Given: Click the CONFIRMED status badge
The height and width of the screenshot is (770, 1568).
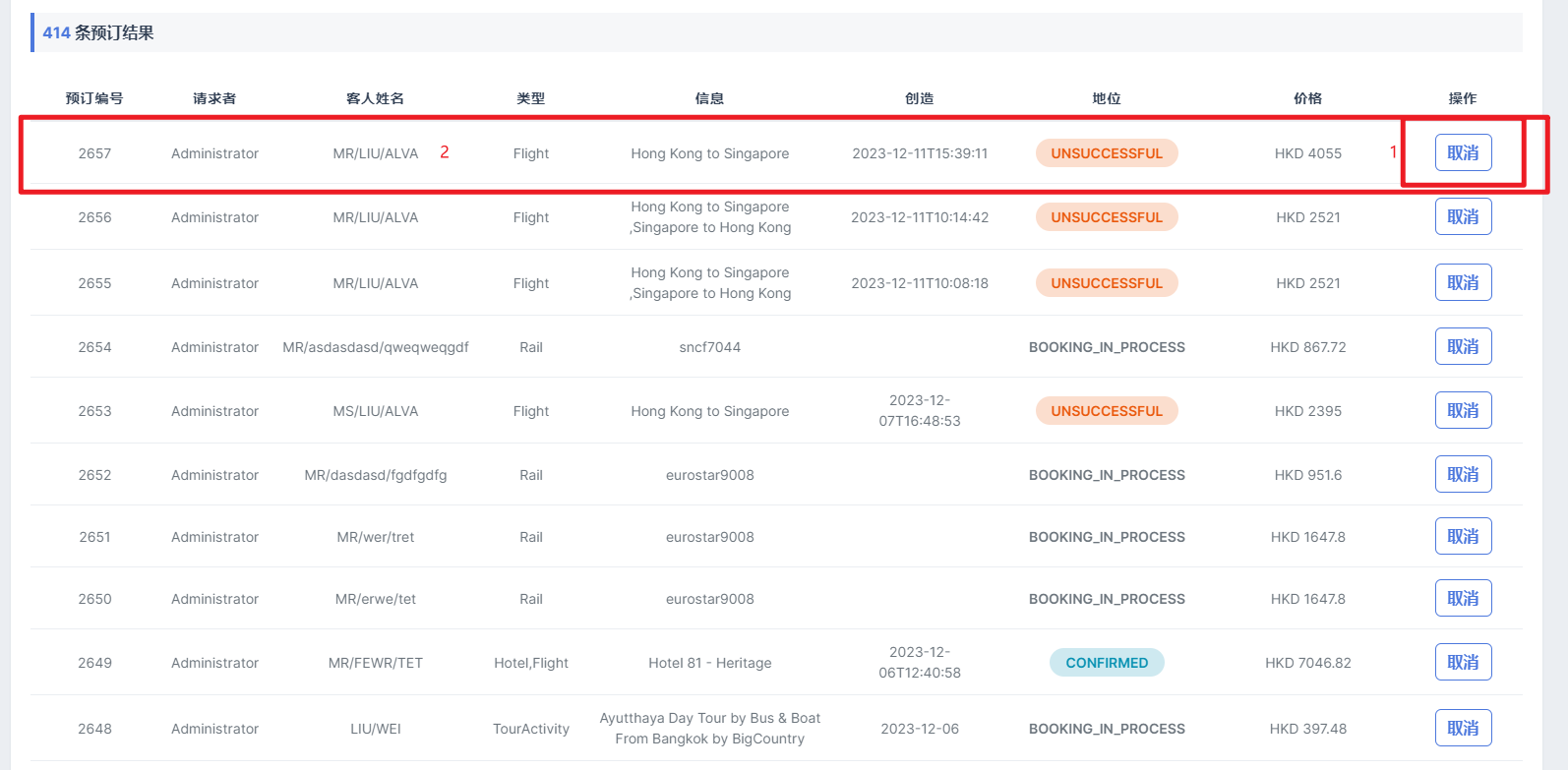Looking at the screenshot, I should 1107,663.
